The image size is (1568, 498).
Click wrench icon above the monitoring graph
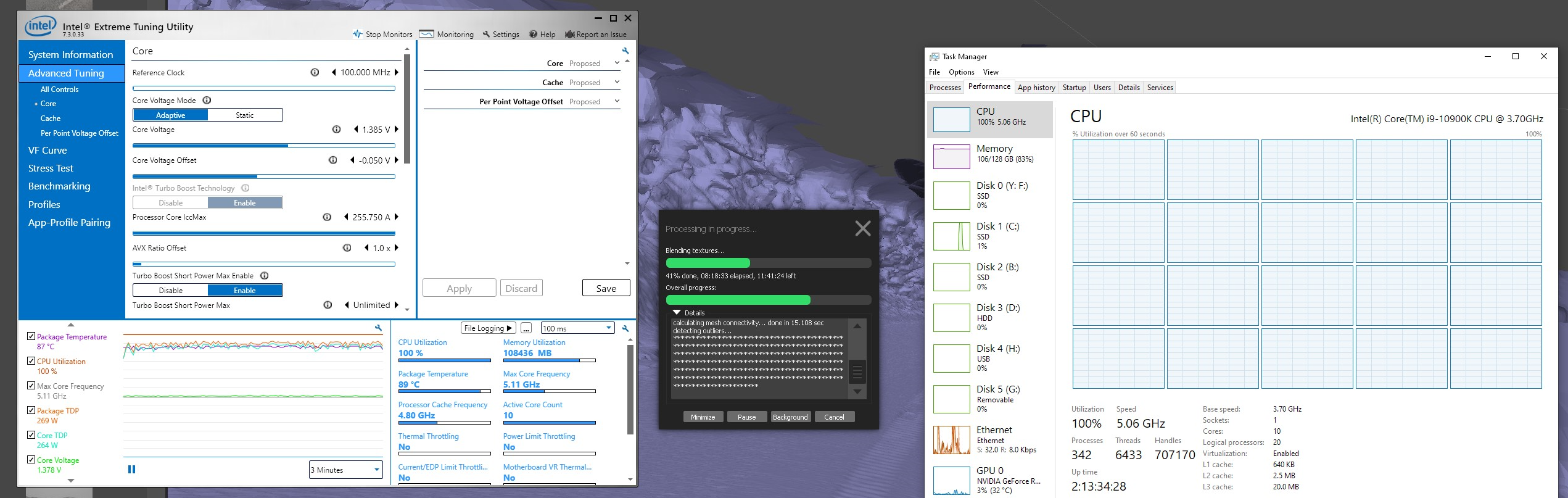[379, 328]
